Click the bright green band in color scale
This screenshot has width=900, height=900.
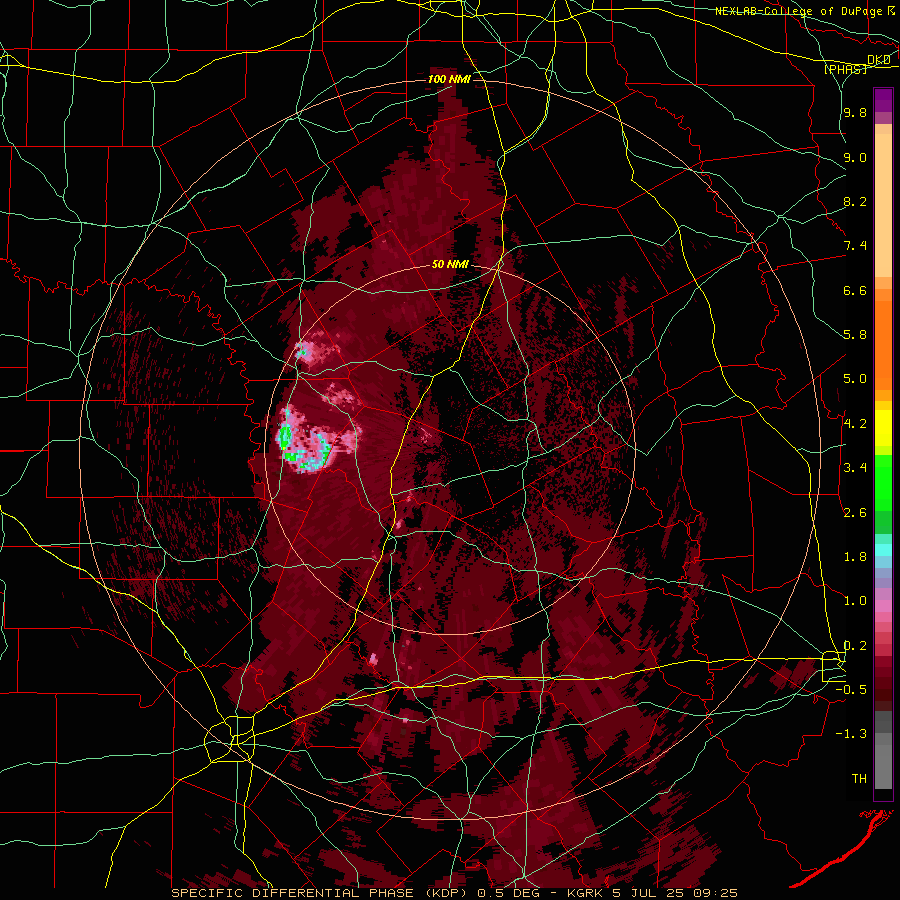pyautogui.click(x=883, y=482)
